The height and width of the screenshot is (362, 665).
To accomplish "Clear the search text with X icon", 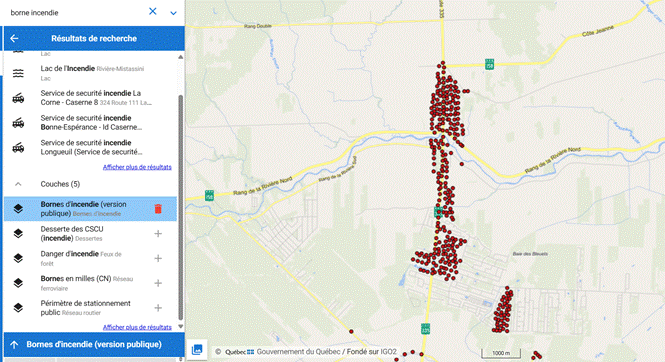I will pos(153,11).
